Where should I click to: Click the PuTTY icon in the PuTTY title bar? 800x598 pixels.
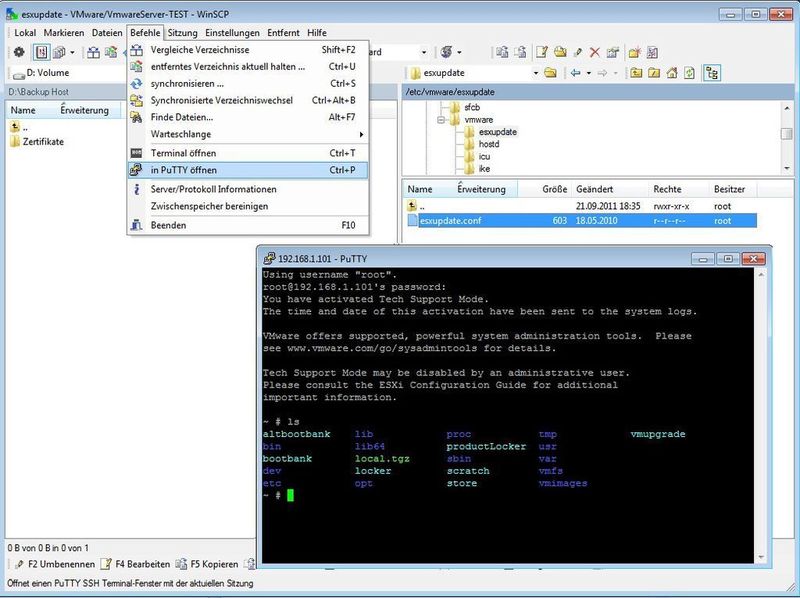point(269,259)
